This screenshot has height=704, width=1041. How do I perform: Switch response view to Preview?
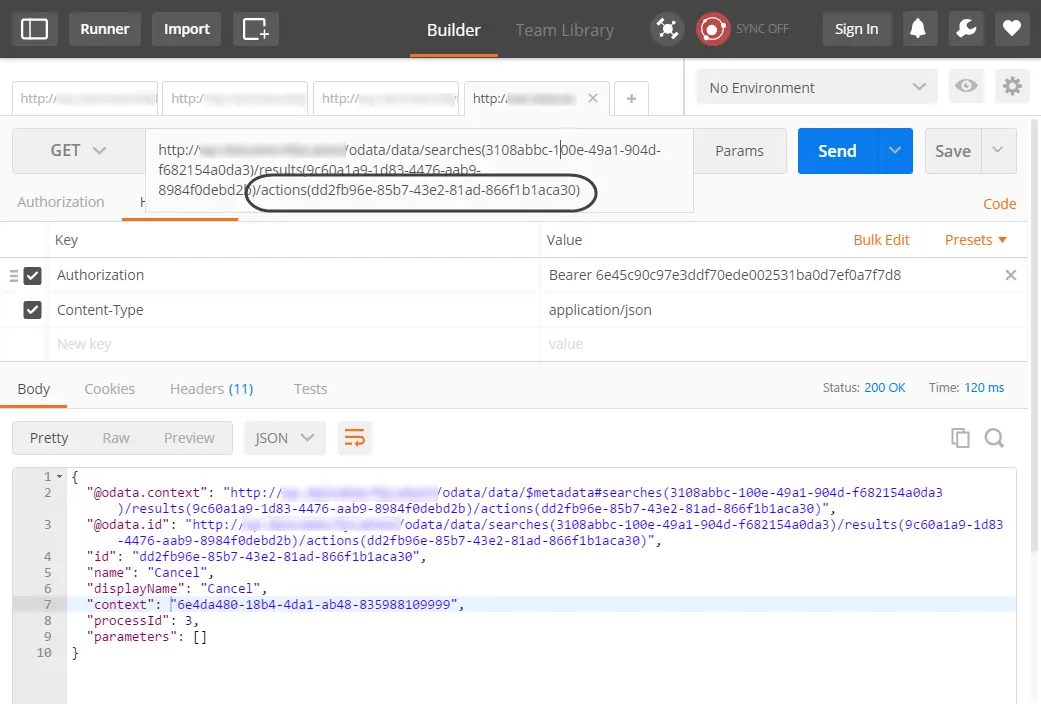tap(189, 438)
